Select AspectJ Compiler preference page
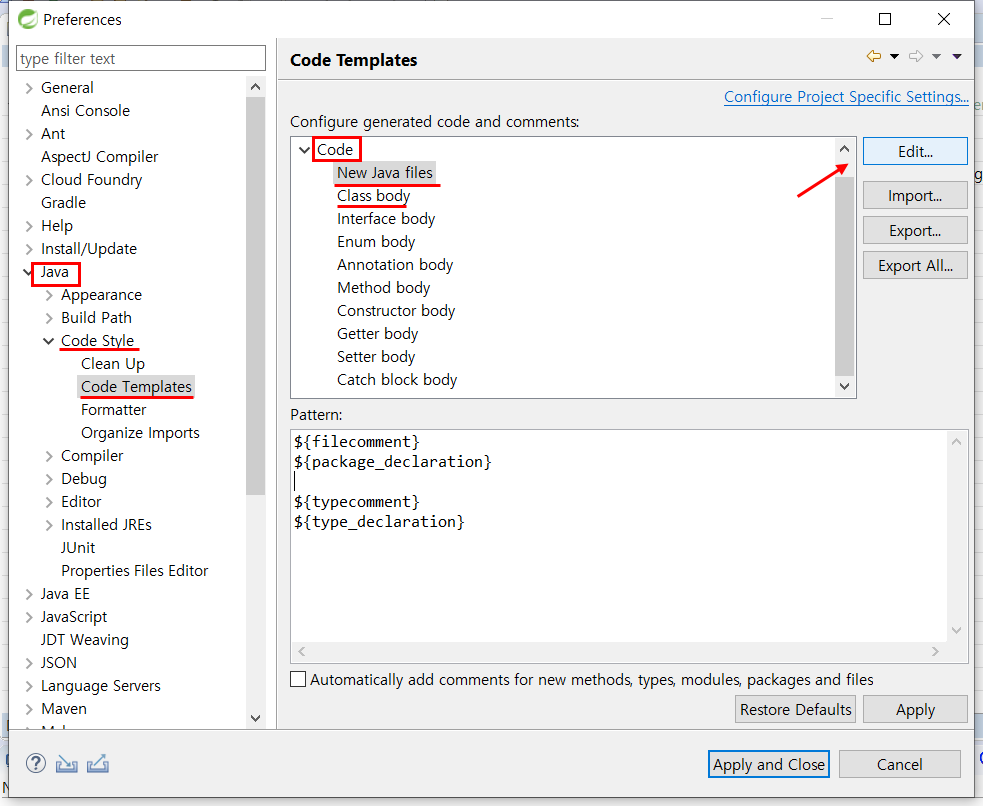 tap(100, 157)
